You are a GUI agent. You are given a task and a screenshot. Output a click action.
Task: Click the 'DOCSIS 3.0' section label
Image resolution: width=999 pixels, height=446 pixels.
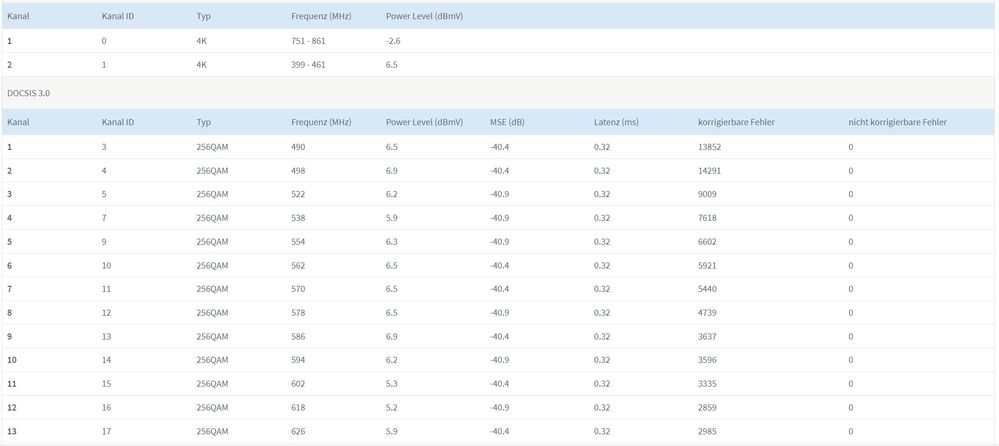pyautogui.click(x=28, y=93)
